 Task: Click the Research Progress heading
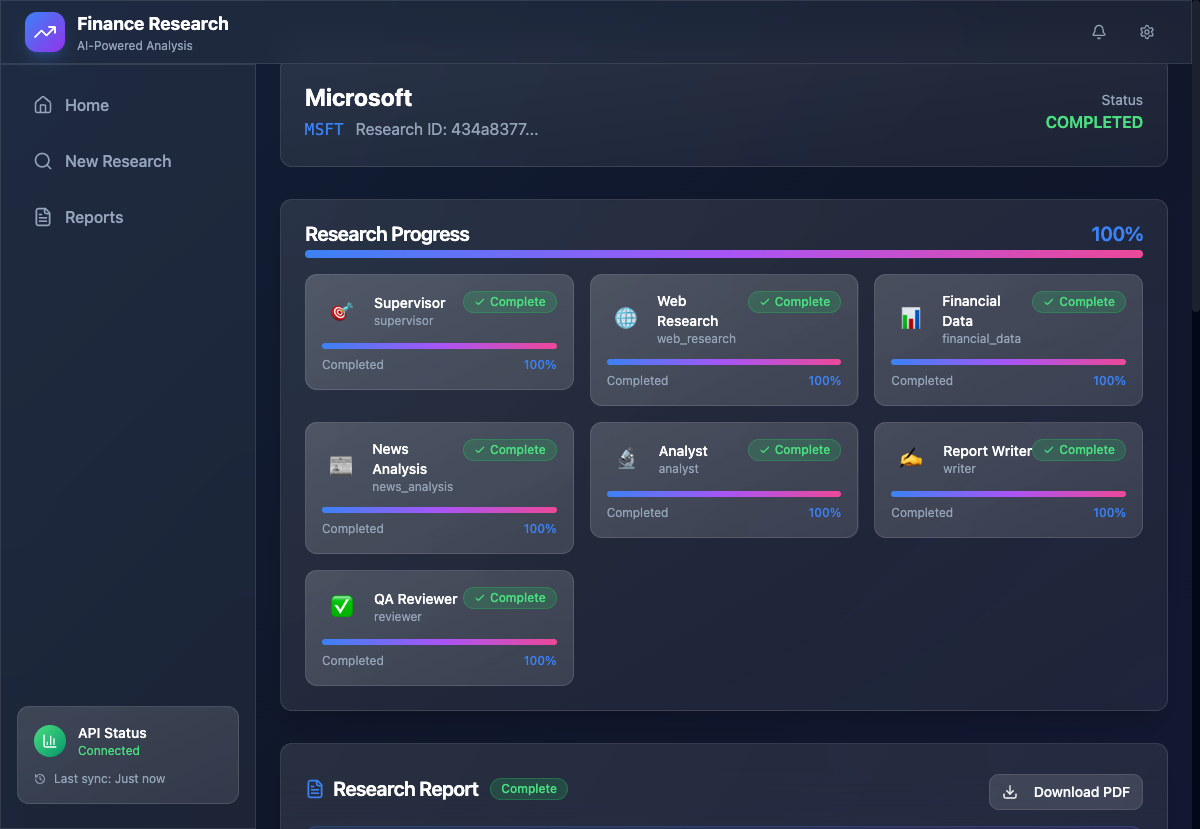387,234
